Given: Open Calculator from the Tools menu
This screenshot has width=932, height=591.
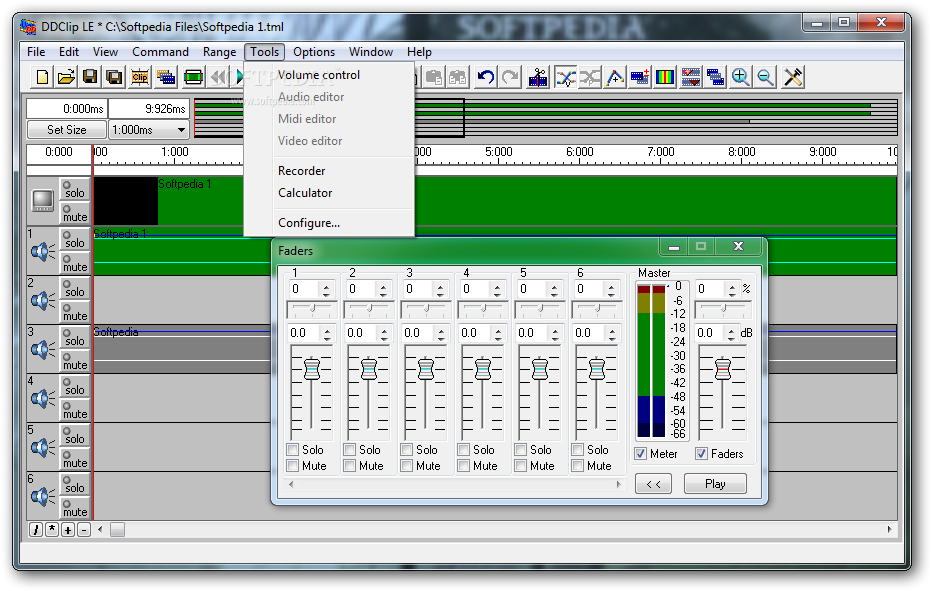Looking at the screenshot, I should point(329,193).
